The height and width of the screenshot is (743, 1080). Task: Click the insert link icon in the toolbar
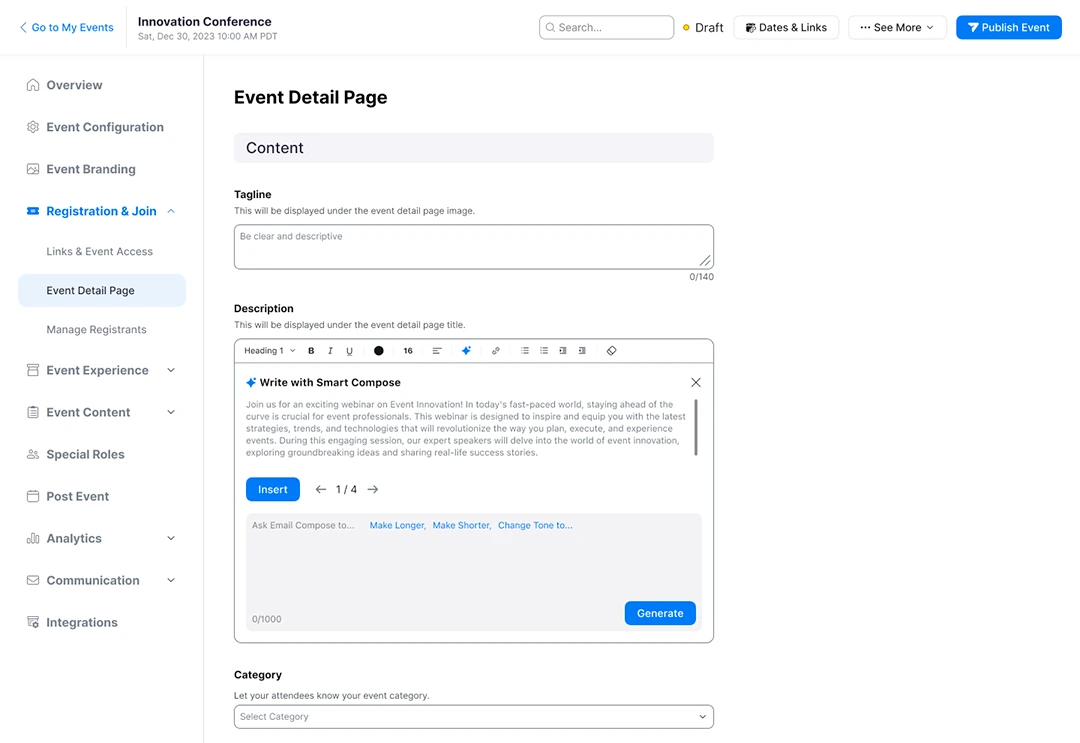point(495,351)
